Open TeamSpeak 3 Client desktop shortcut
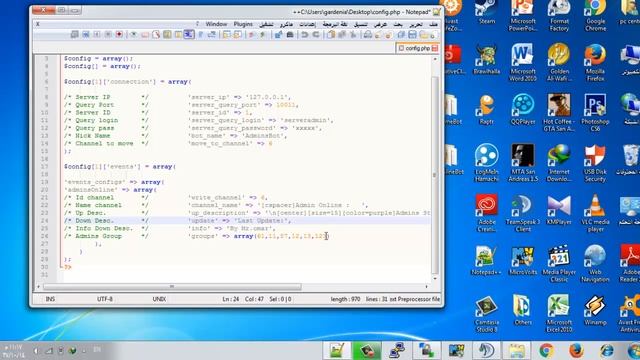The width and height of the screenshot is (640, 360). click(x=523, y=213)
